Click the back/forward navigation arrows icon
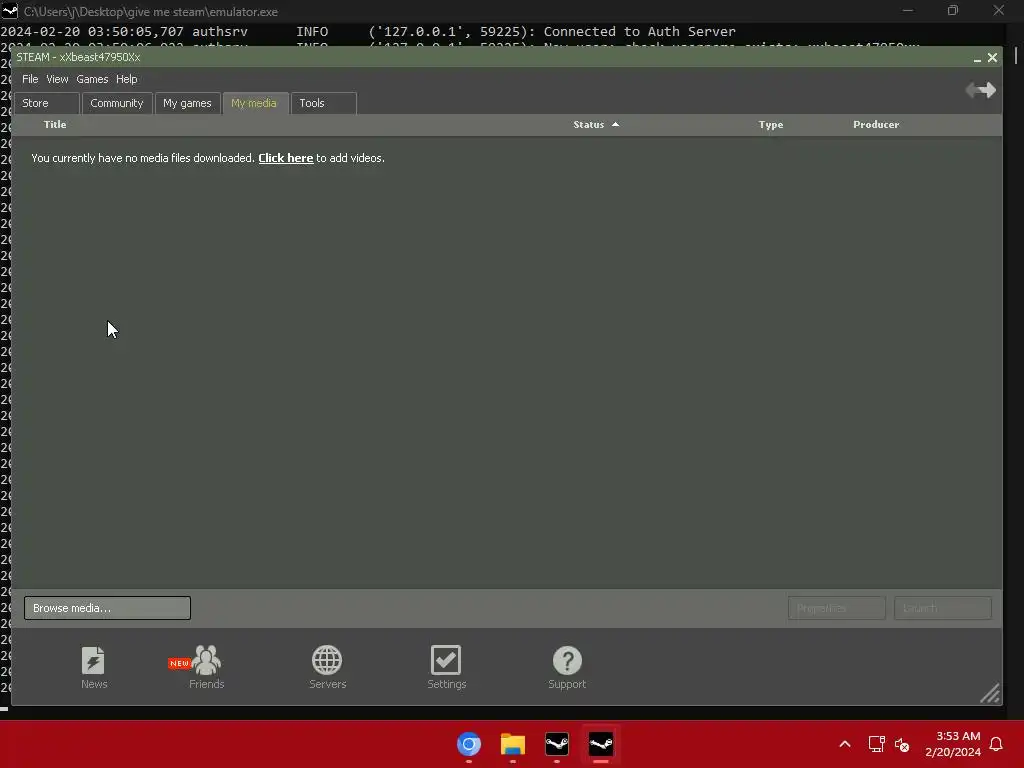Screen dimensions: 1024x768 [980, 90]
